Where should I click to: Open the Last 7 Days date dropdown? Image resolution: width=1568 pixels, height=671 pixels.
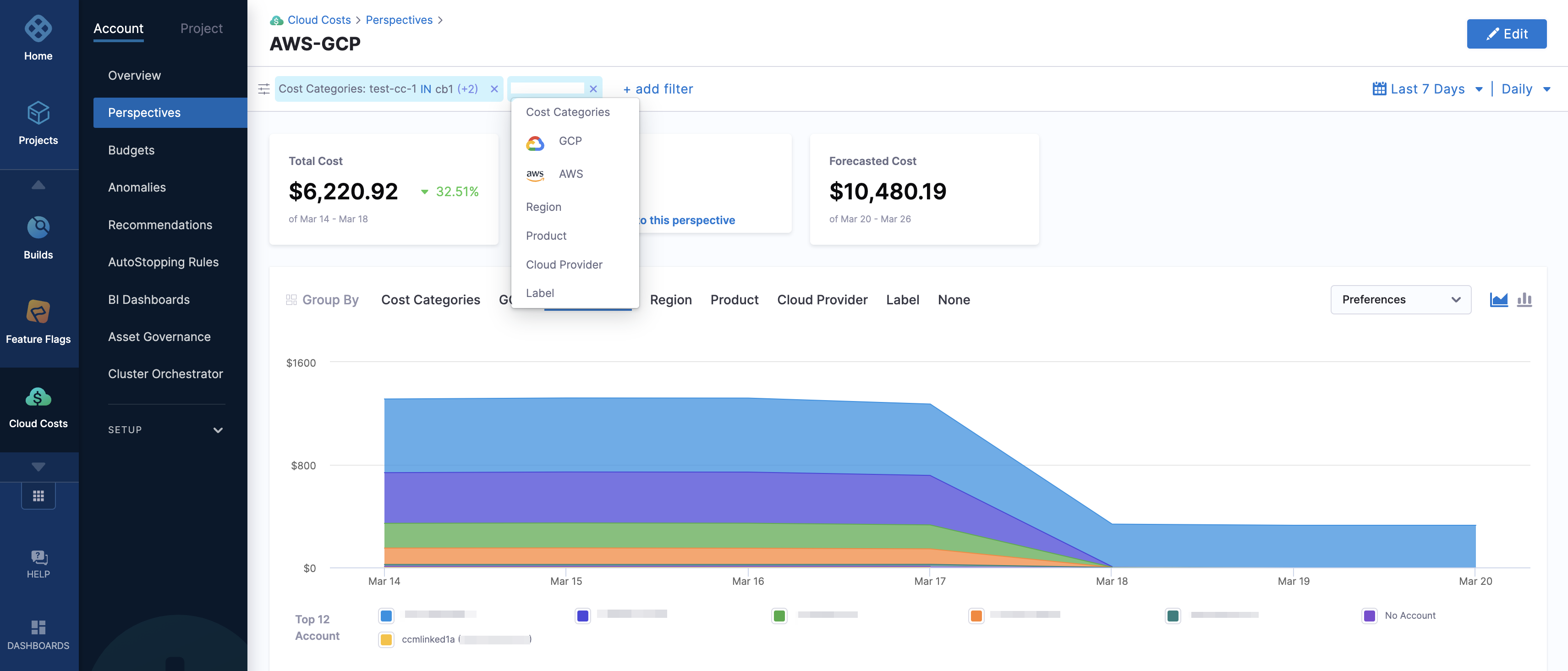tap(1427, 89)
